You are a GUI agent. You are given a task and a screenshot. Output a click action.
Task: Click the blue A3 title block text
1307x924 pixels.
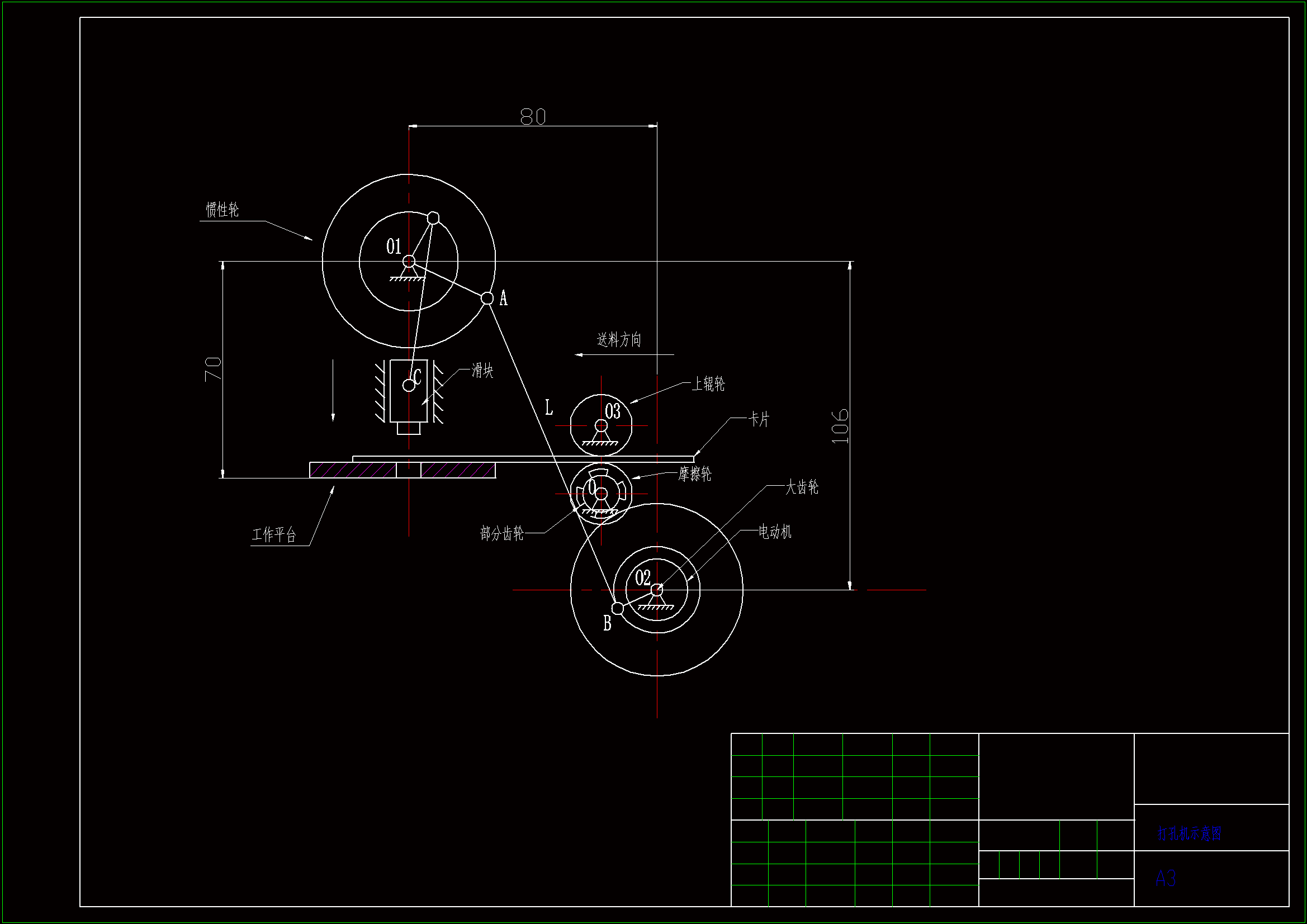click(1165, 879)
